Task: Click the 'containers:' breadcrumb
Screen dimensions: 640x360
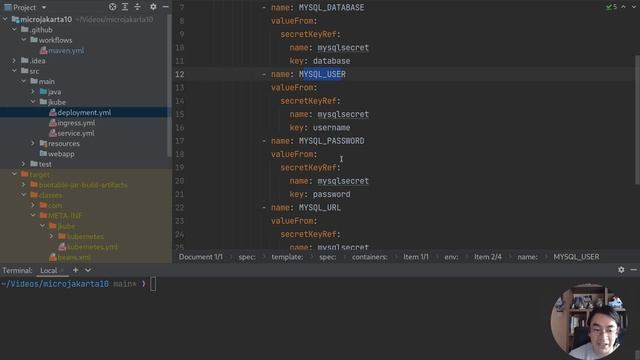Action: 370,257
